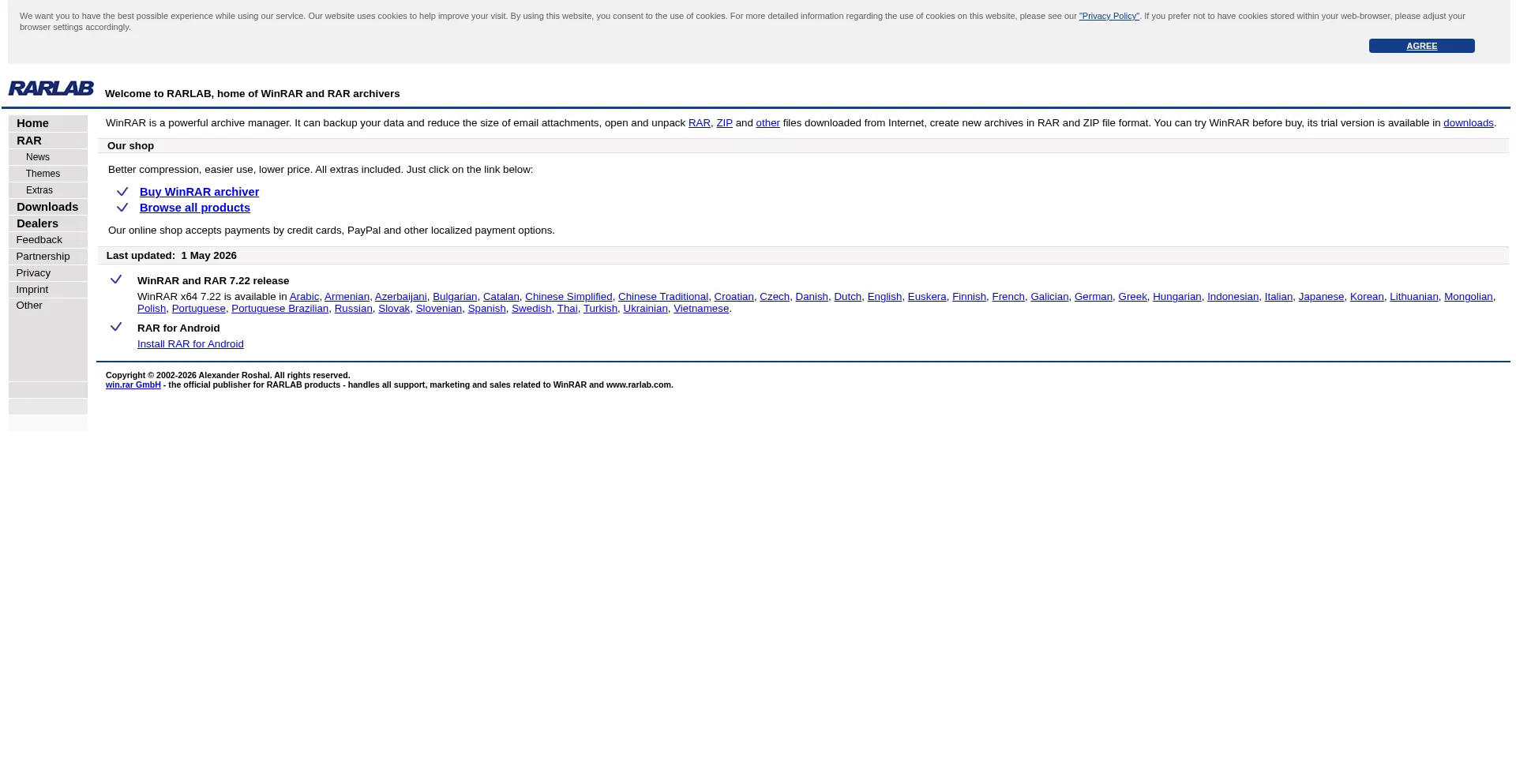Open the downloads link in intro text
Image resolution: width=1516 pixels, height=784 pixels.
coord(1468,123)
